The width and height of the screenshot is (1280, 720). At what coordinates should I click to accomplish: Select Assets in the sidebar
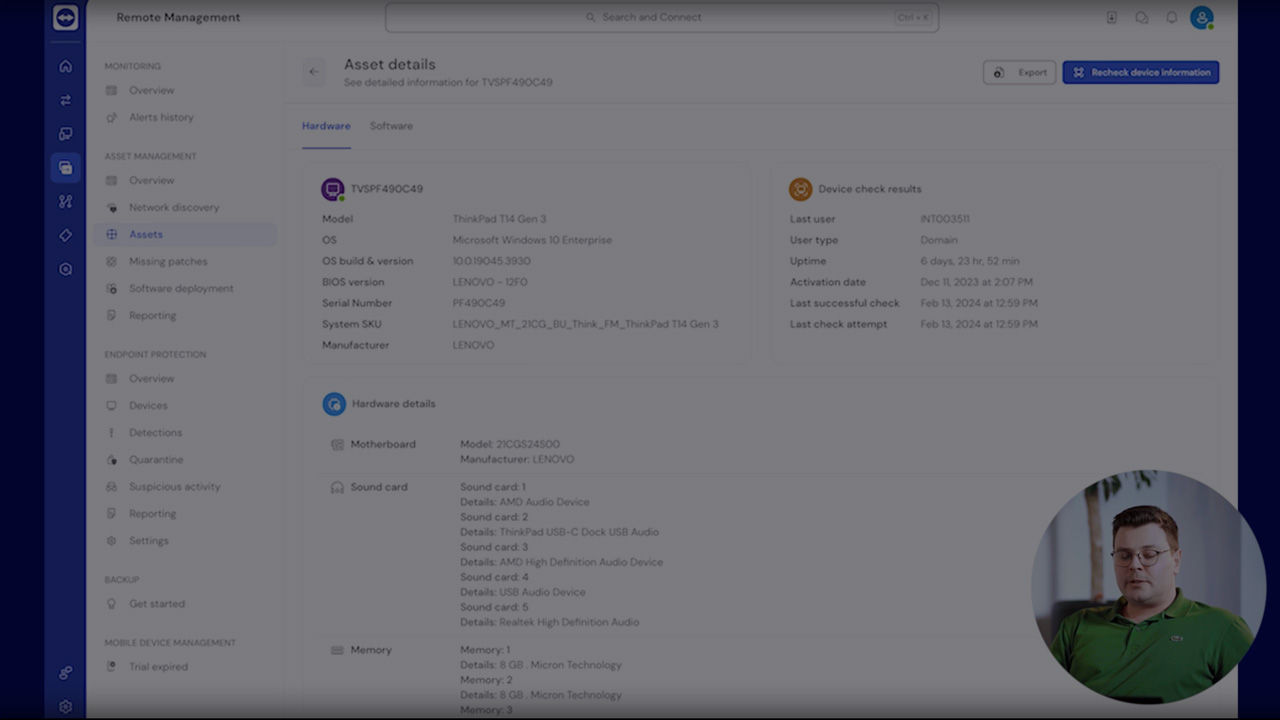(186, 235)
